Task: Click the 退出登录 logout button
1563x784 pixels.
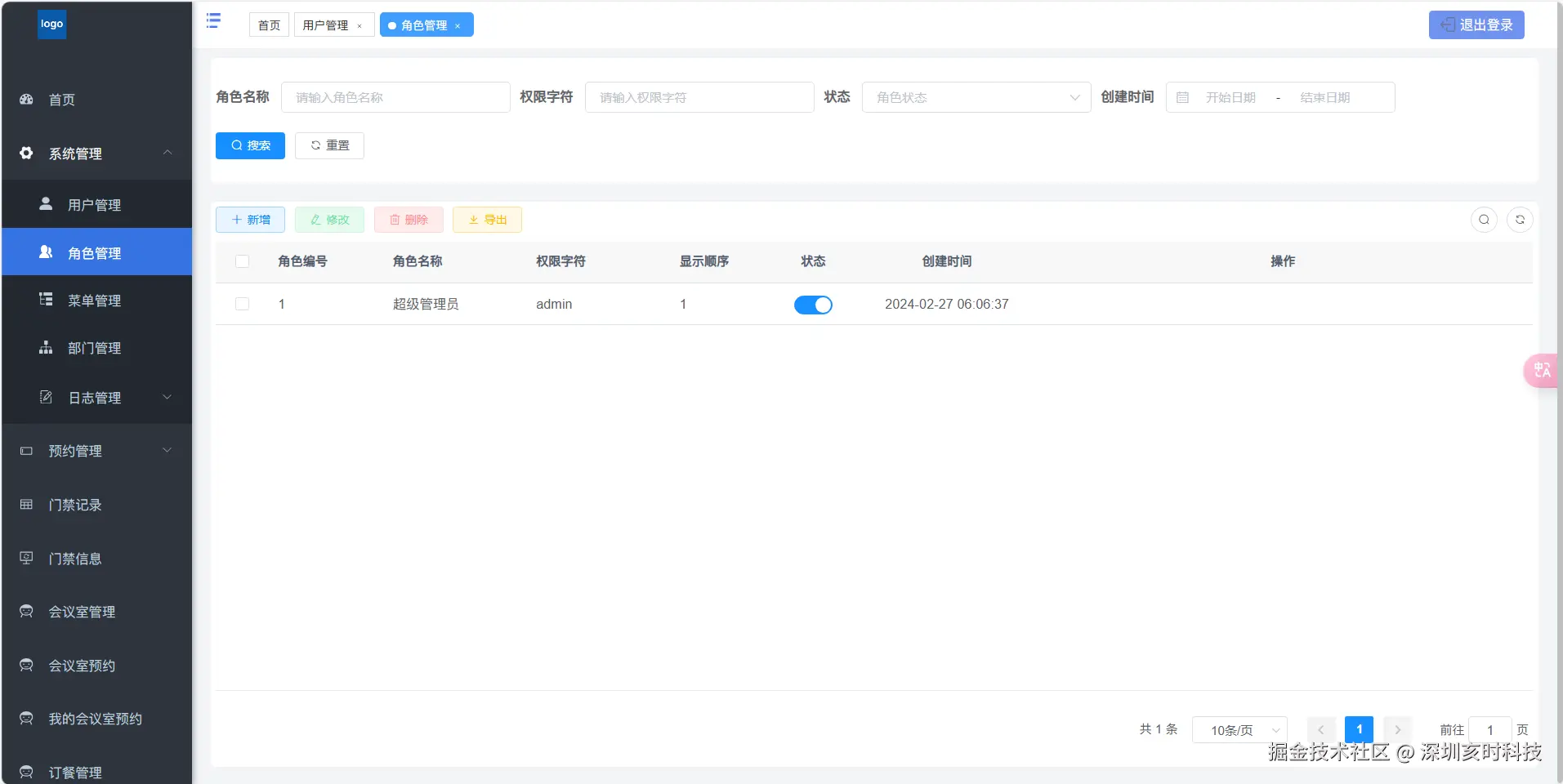Action: (x=1476, y=24)
